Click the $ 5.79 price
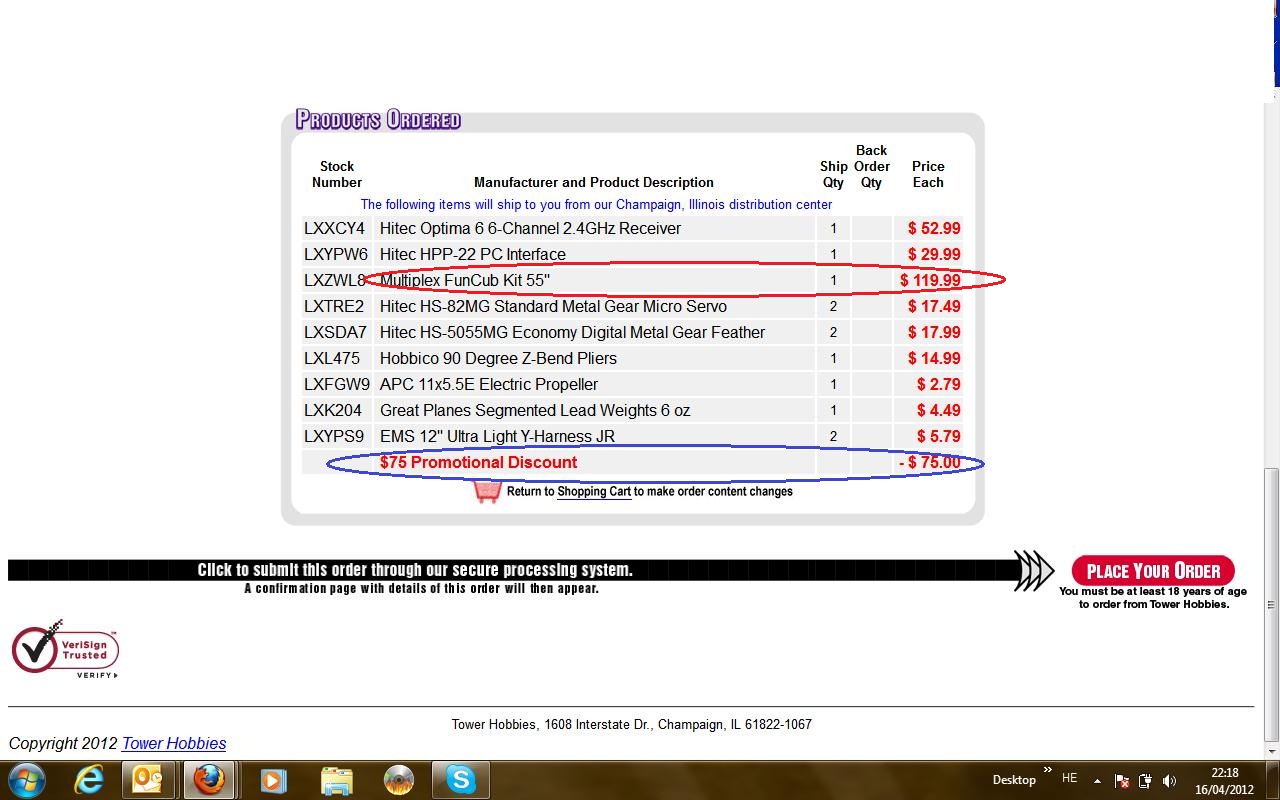Viewport: 1280px width, 800px height. click(938, 436)
